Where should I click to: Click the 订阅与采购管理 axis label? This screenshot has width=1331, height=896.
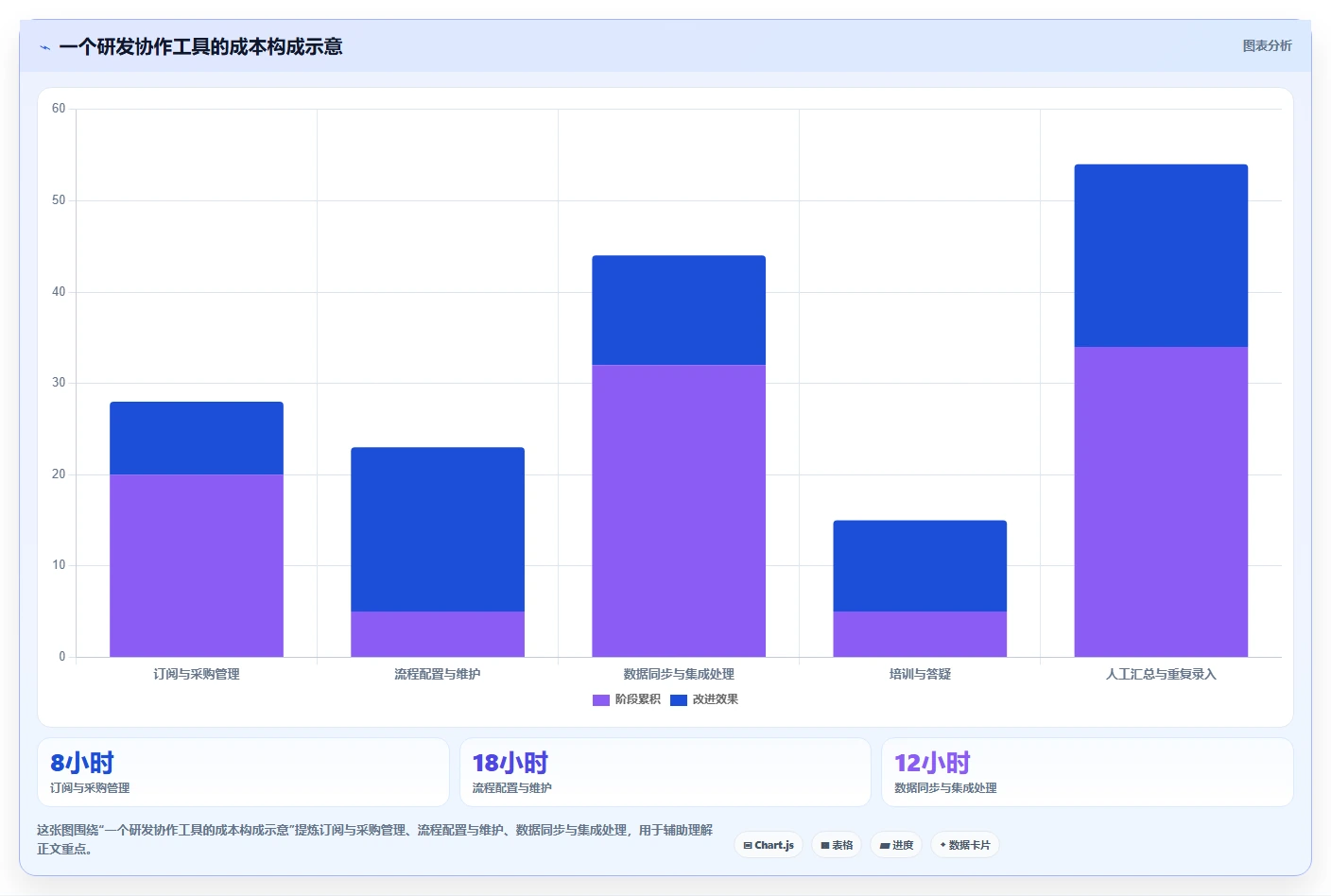click(x=197, y=674)
